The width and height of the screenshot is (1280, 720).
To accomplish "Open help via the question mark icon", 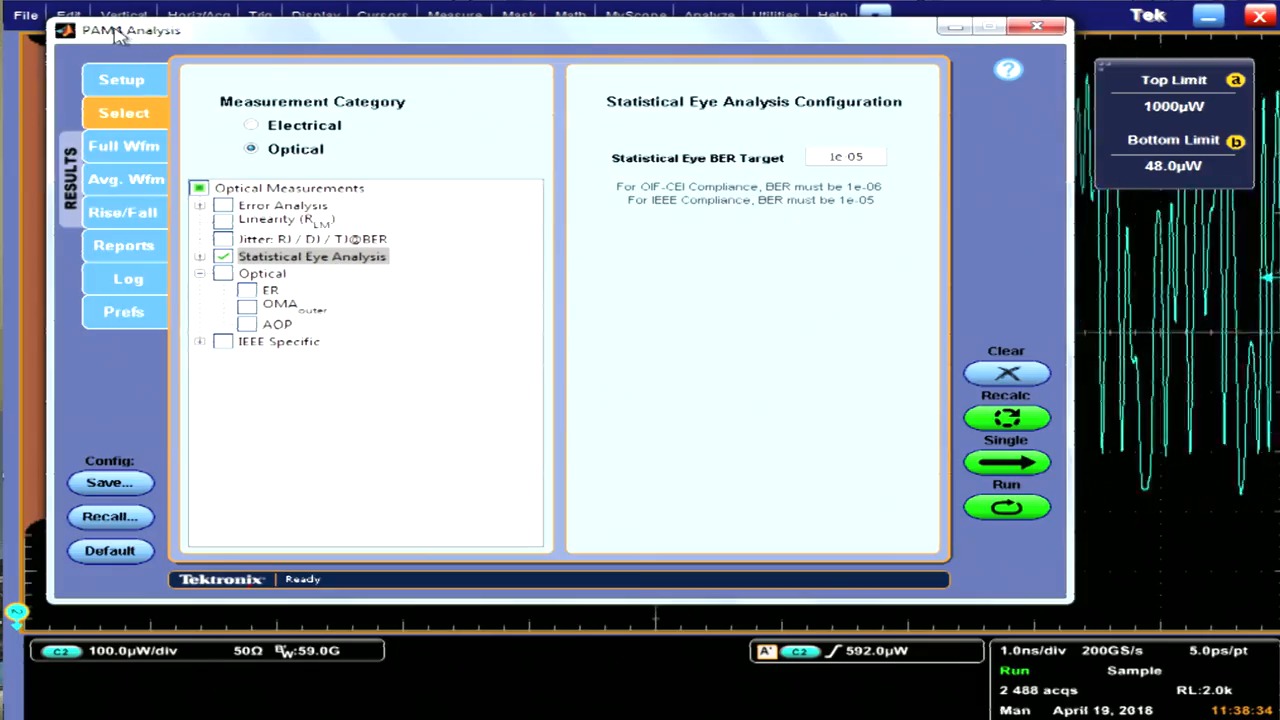I will tap(1007, 68).
